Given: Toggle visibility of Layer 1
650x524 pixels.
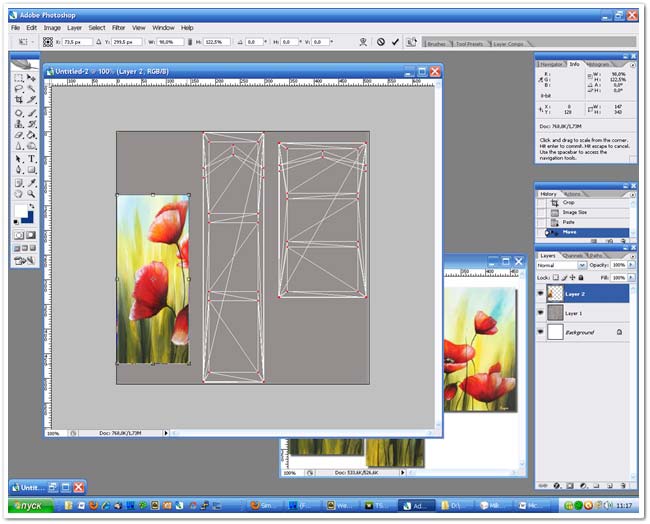Looking at the screenshot, I should point(541,313).
